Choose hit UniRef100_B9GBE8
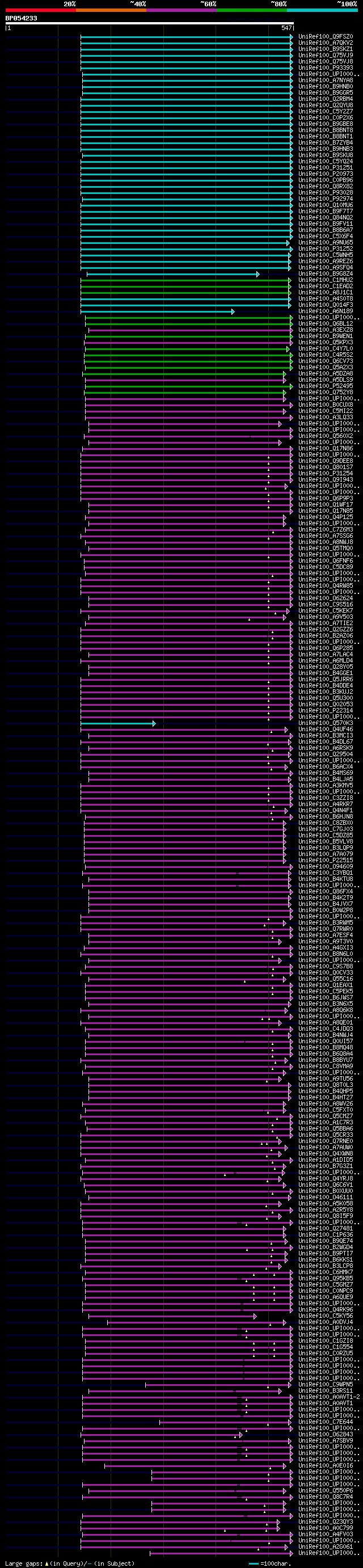Screen dimensions: 363x1568 [x=325, y=124]
